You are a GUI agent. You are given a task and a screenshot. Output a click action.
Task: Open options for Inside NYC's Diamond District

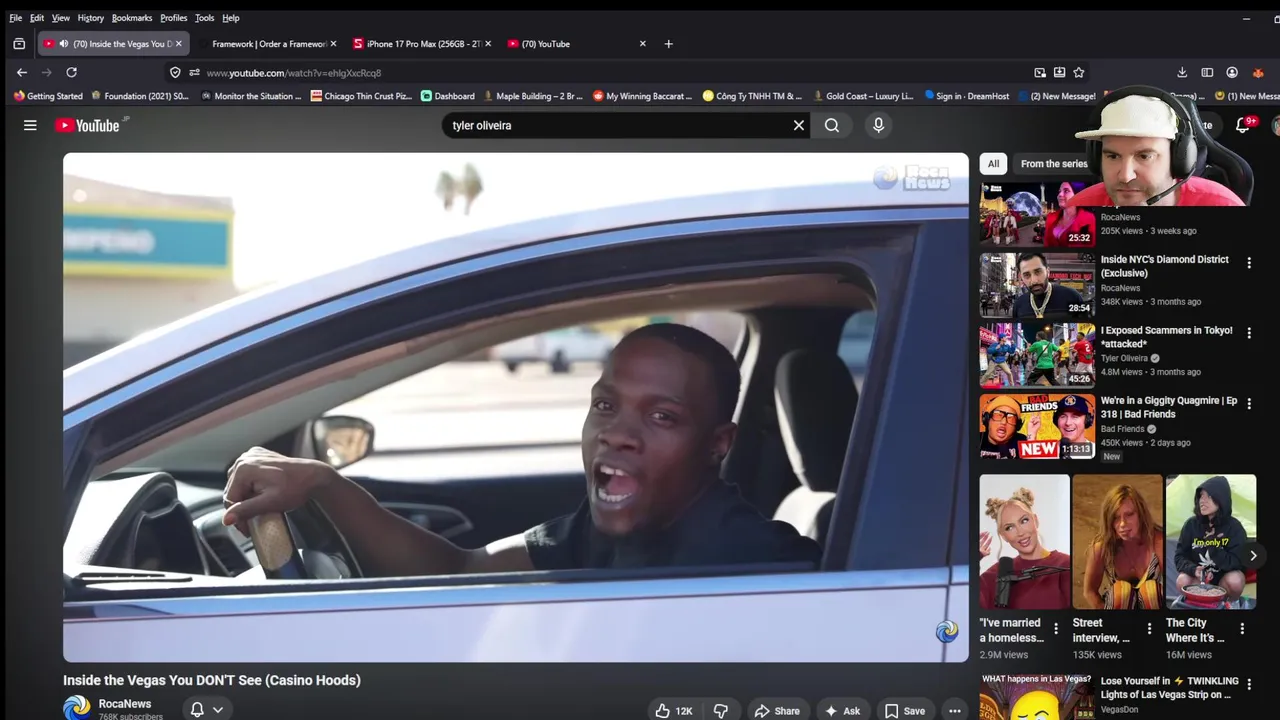pos(1248,263)
